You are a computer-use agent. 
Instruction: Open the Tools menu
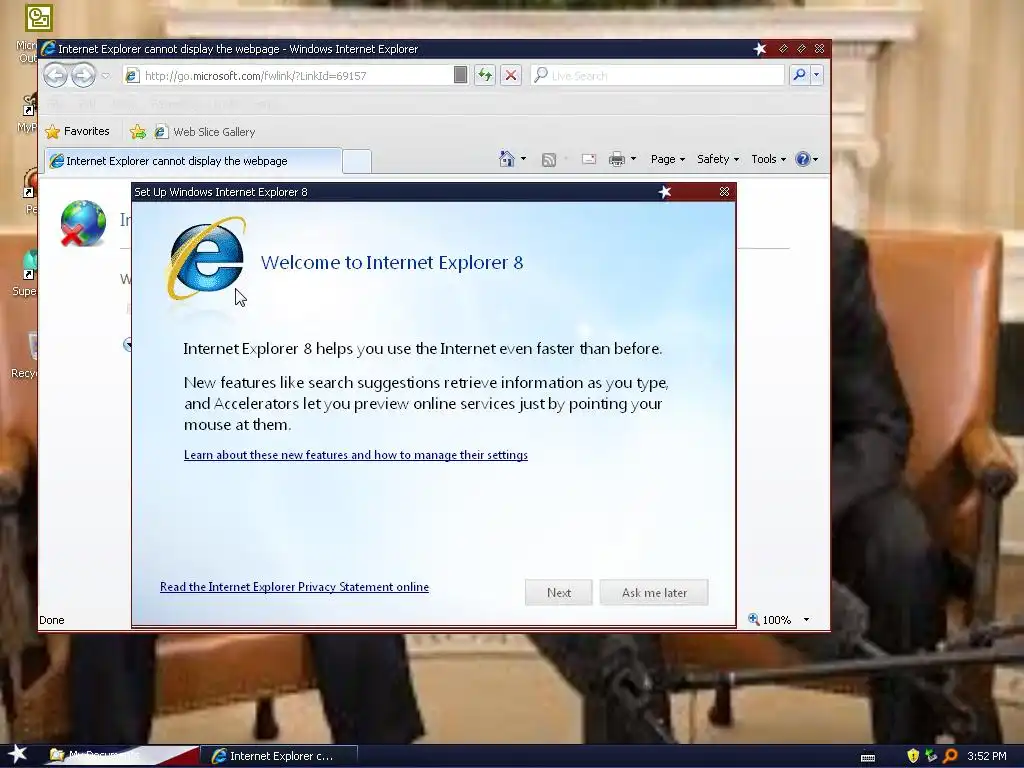coord(768,159)
